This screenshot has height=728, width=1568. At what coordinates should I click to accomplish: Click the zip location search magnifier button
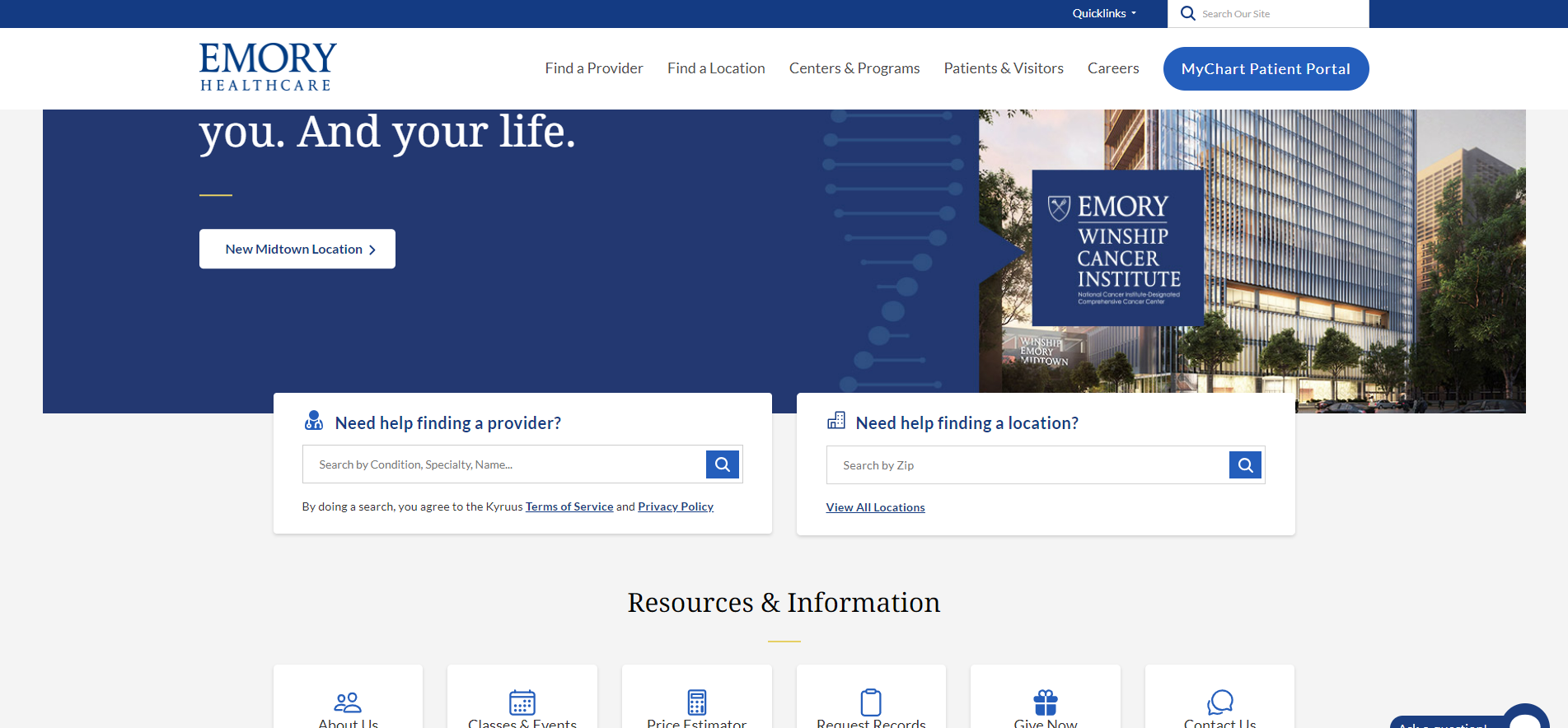click(x=1245, y=465)
